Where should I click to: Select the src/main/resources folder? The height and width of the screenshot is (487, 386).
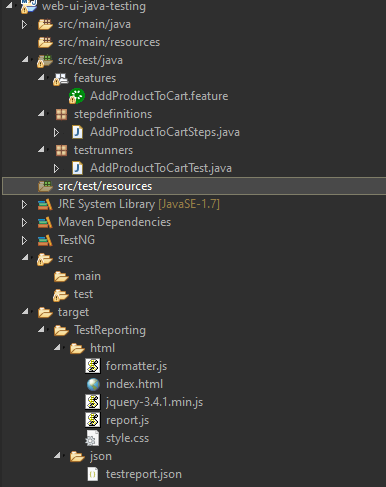pos(109,42)
